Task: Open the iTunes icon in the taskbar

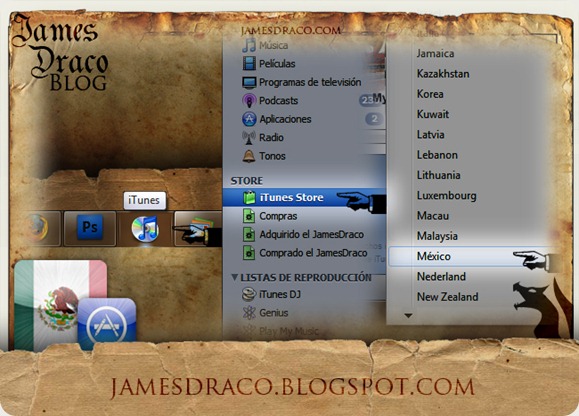Action: [x=145, y=229]
